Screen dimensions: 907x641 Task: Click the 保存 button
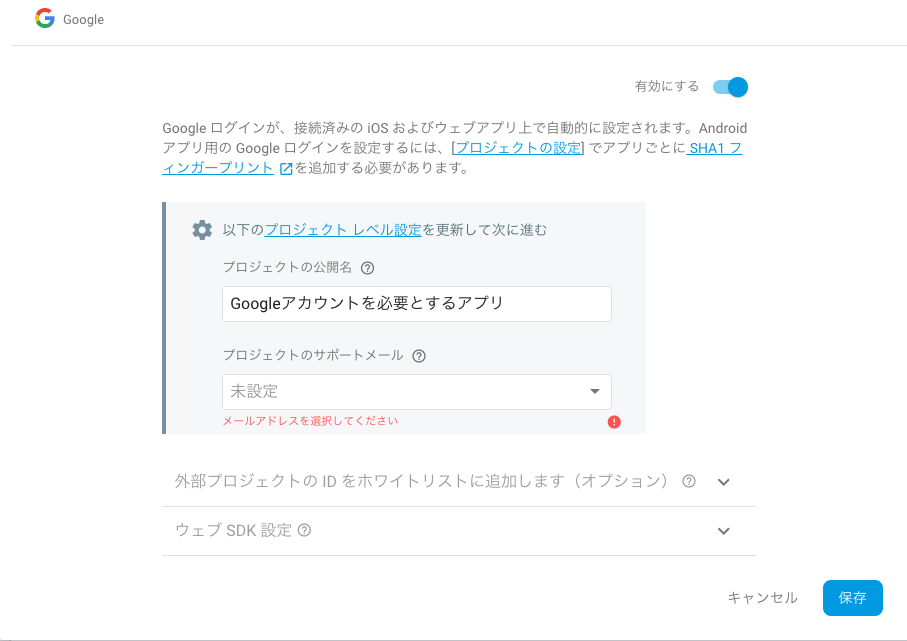[853, 598]
